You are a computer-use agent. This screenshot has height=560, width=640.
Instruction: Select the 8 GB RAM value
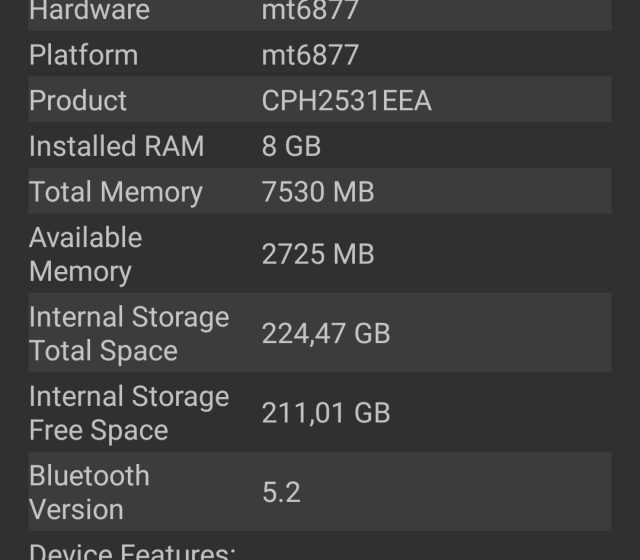[x=291, y=146]
